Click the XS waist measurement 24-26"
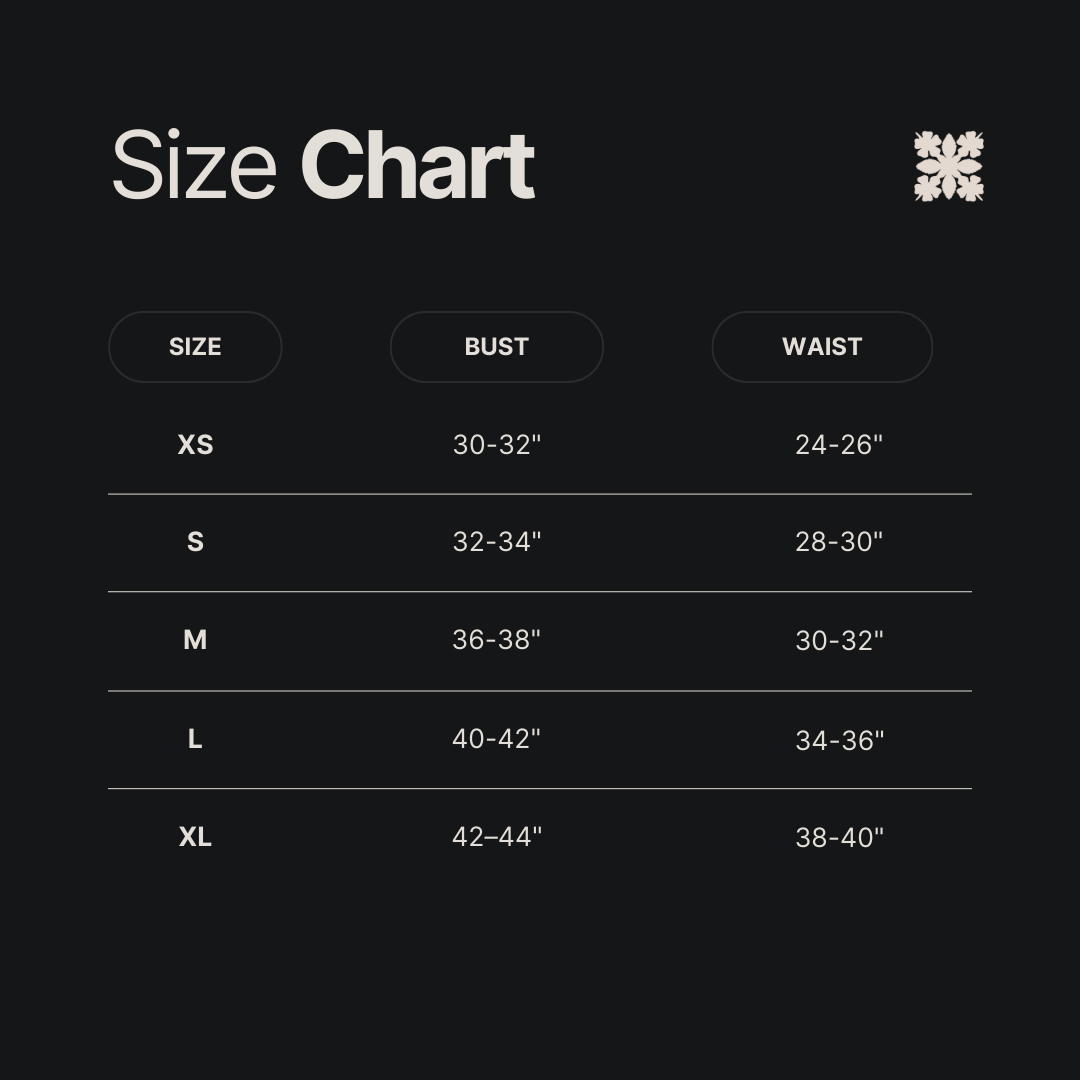Screen dimensions: 1080x1080 pyautogui.click(x=839, y=445)
